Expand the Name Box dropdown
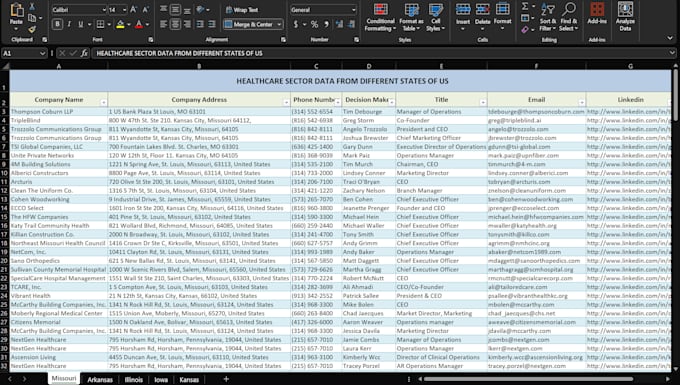This screenshot has width=680, height=385. (42, 53)
